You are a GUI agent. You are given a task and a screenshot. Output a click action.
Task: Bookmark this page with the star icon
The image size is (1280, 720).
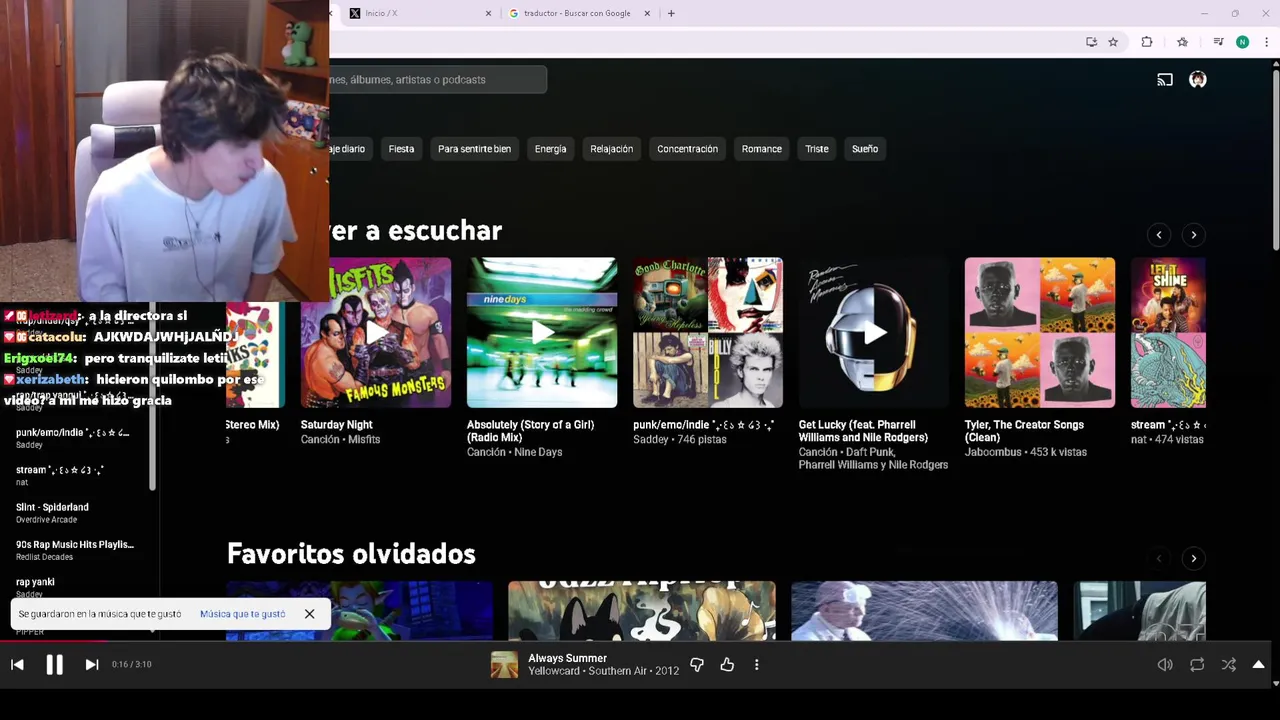(1113, 42)
